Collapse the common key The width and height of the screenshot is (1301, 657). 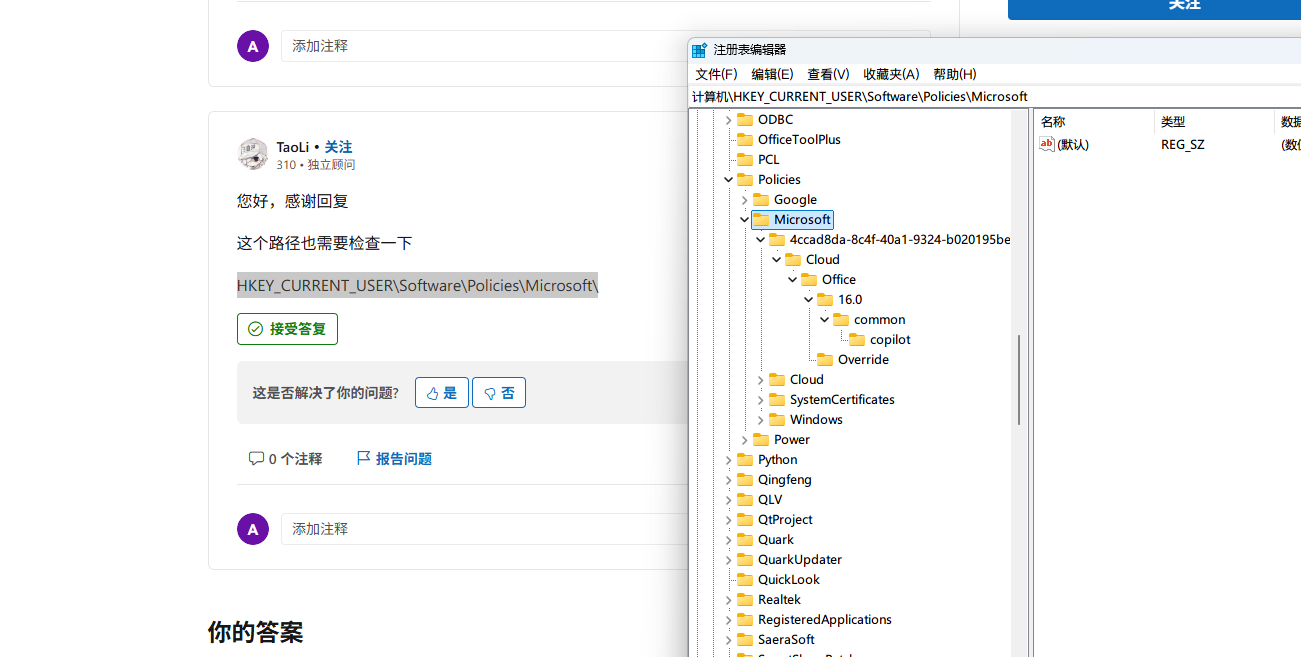pos(824,320)
